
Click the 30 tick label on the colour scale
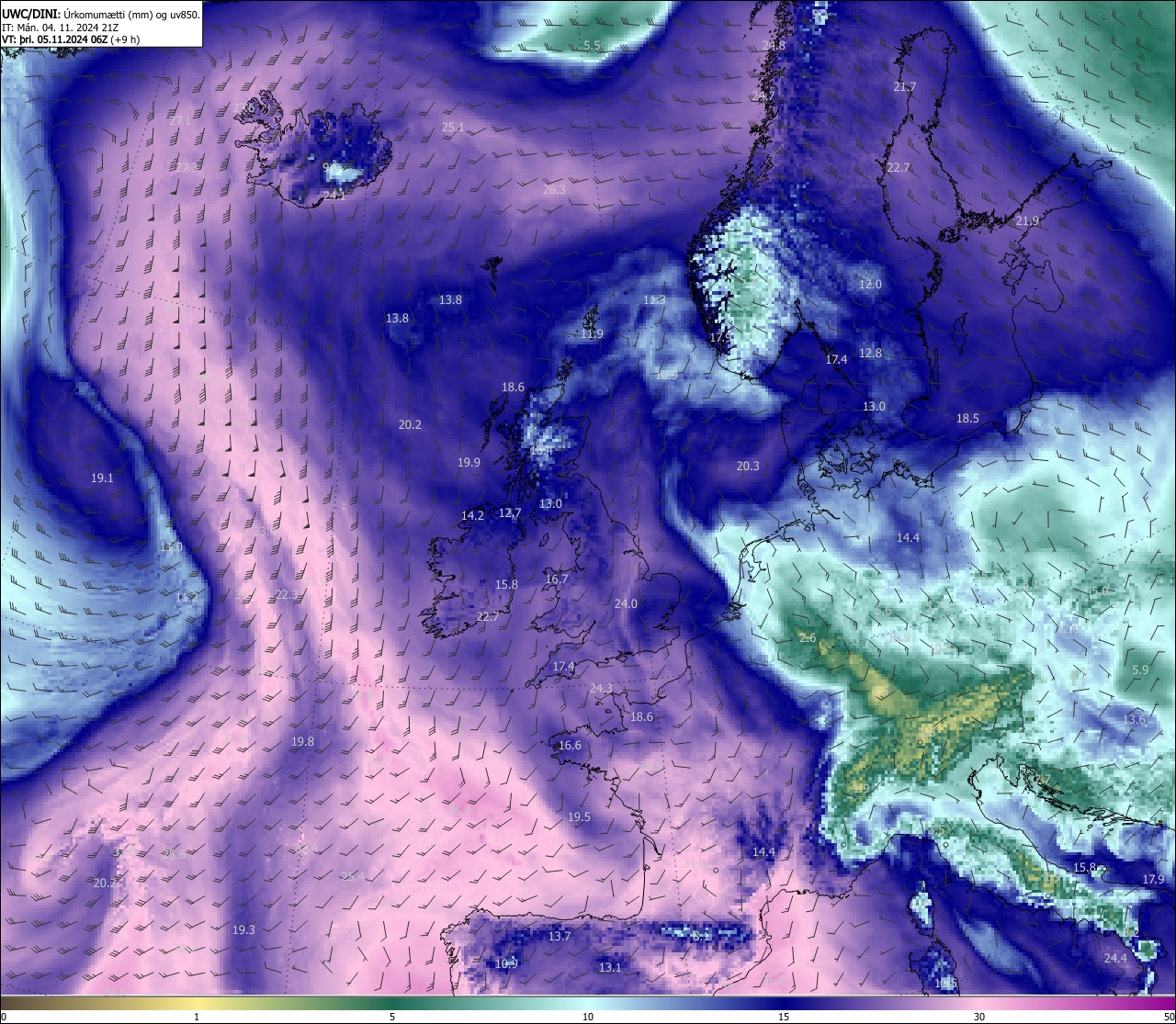pyautogui.click(x=979, y=1017)
